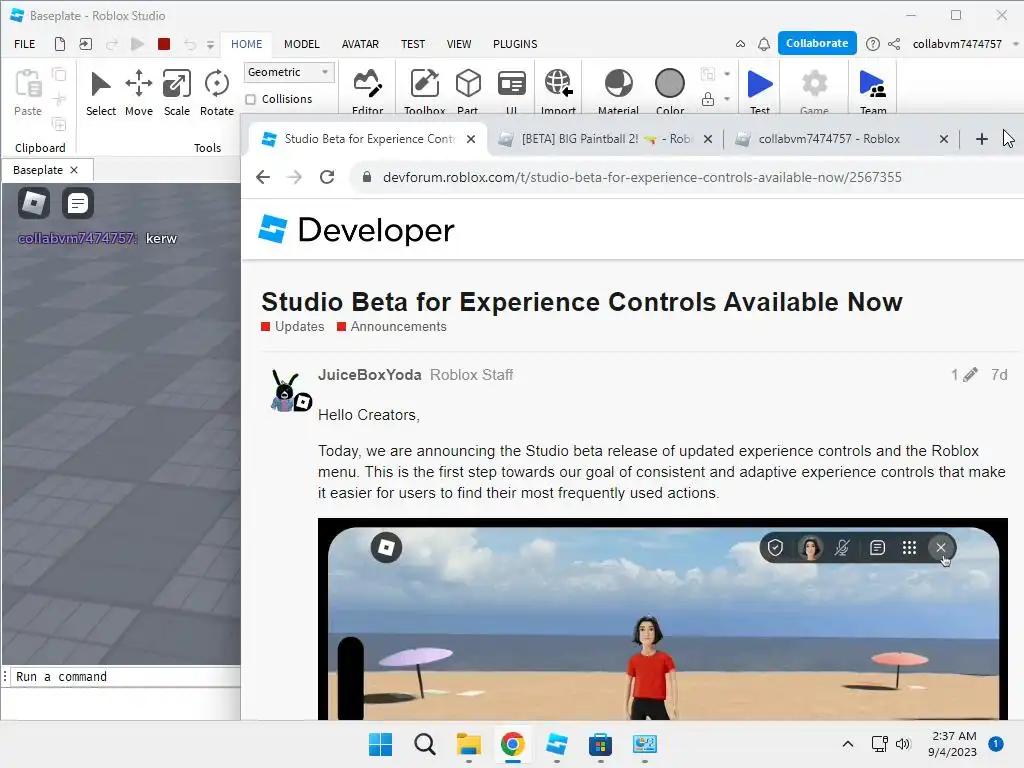Click the Roblox Studio taskbar icon
Screen dimensions: 1024x768
556,744
